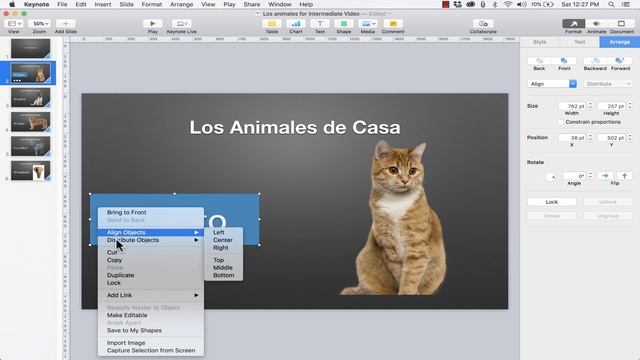
Task: Choose Bottom in Align submenu
Action: (x=223, y=276)
